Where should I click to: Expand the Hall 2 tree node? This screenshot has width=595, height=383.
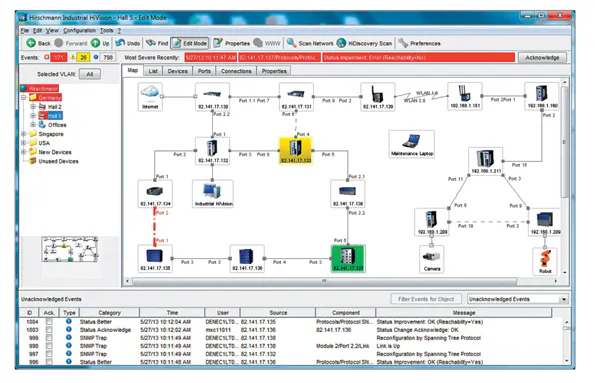click(33, 107)
